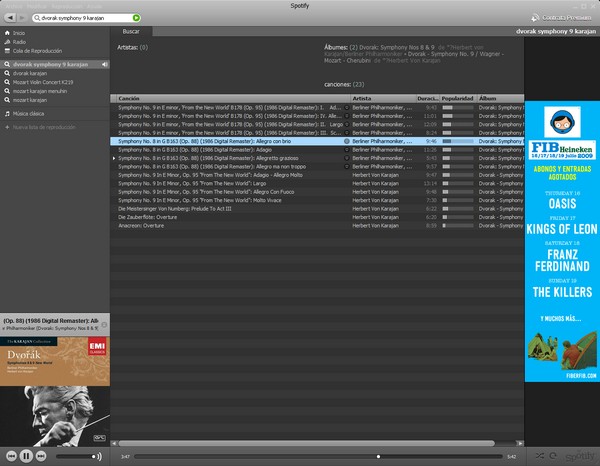Image resolution: width=600 pixels, height=466 pixels.
Task: Open album link 'Dvorak - Symphony No. 9 / Wagner'
Action: pos(455,54)
